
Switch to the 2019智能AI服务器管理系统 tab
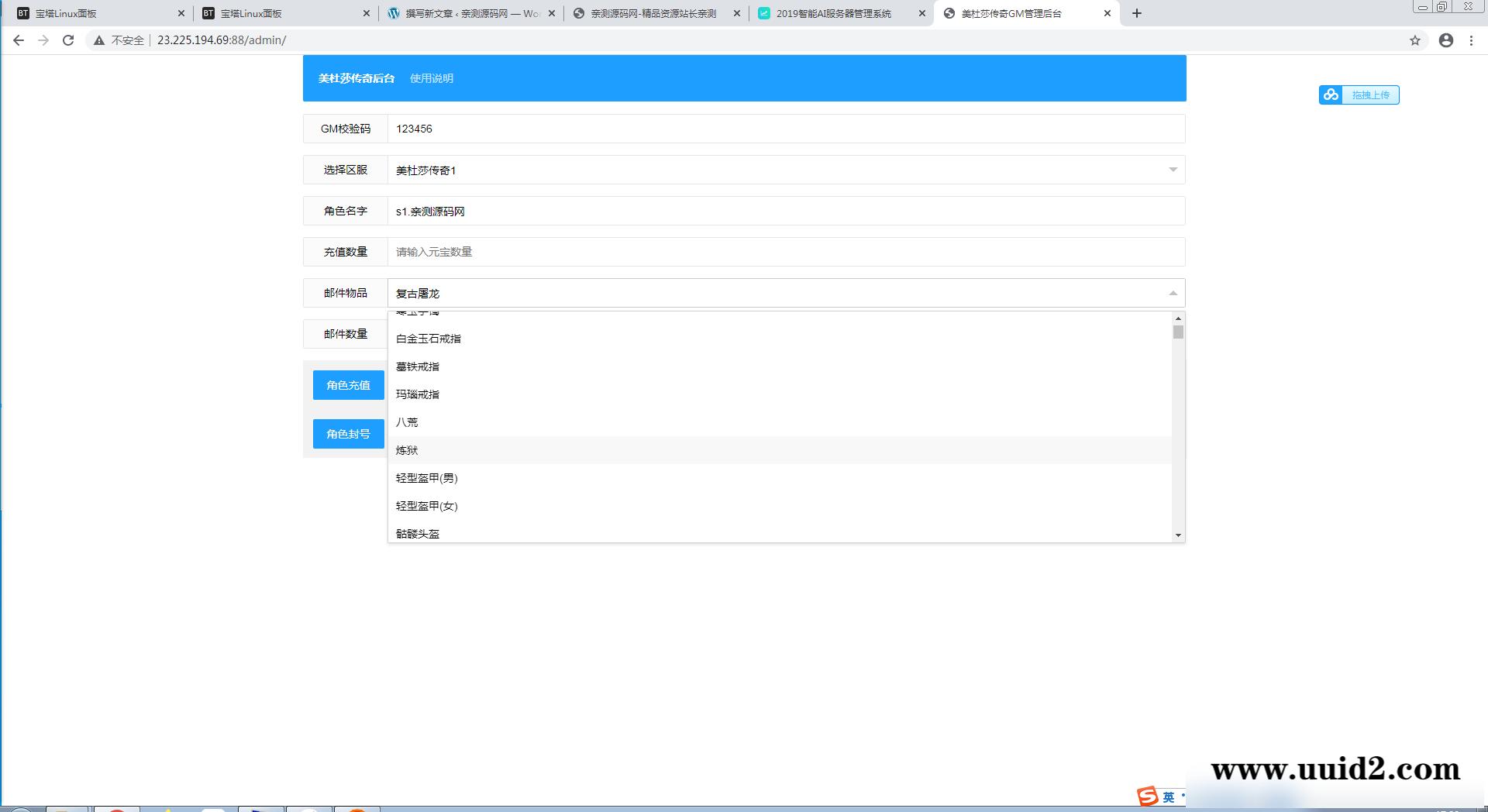[833, 13]
